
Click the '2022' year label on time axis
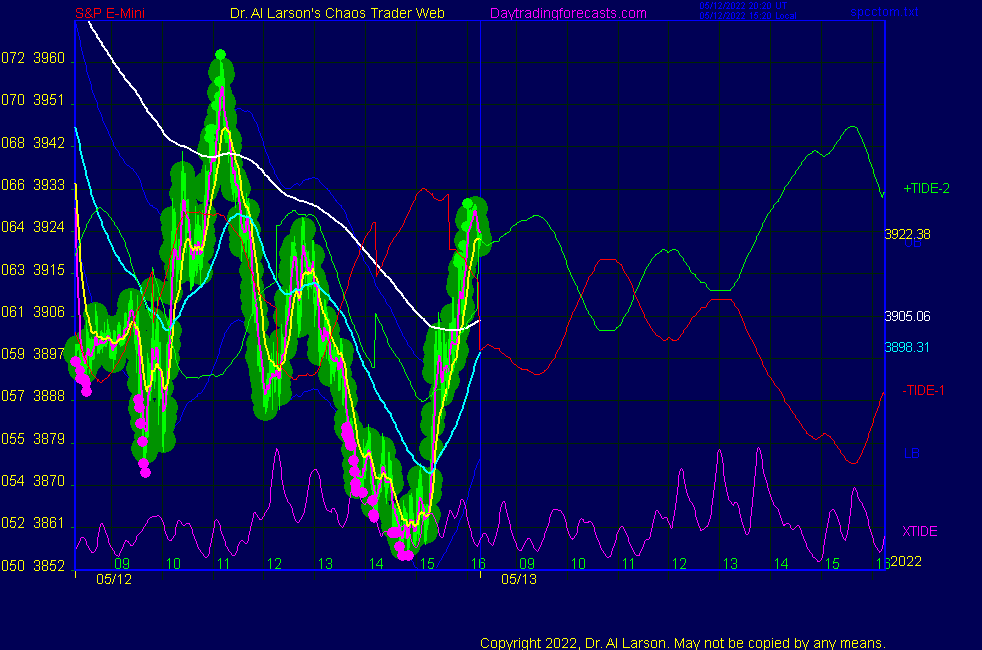click(x=906, y=561)
